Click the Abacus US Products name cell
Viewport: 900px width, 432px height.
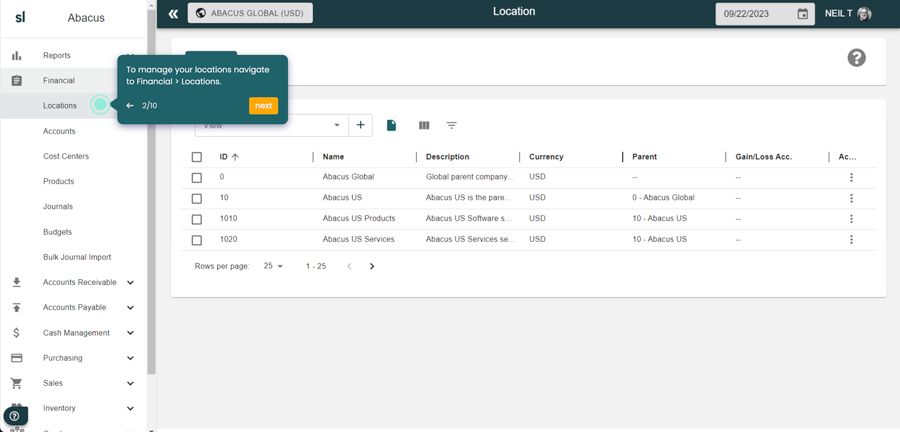pos(359,219)
